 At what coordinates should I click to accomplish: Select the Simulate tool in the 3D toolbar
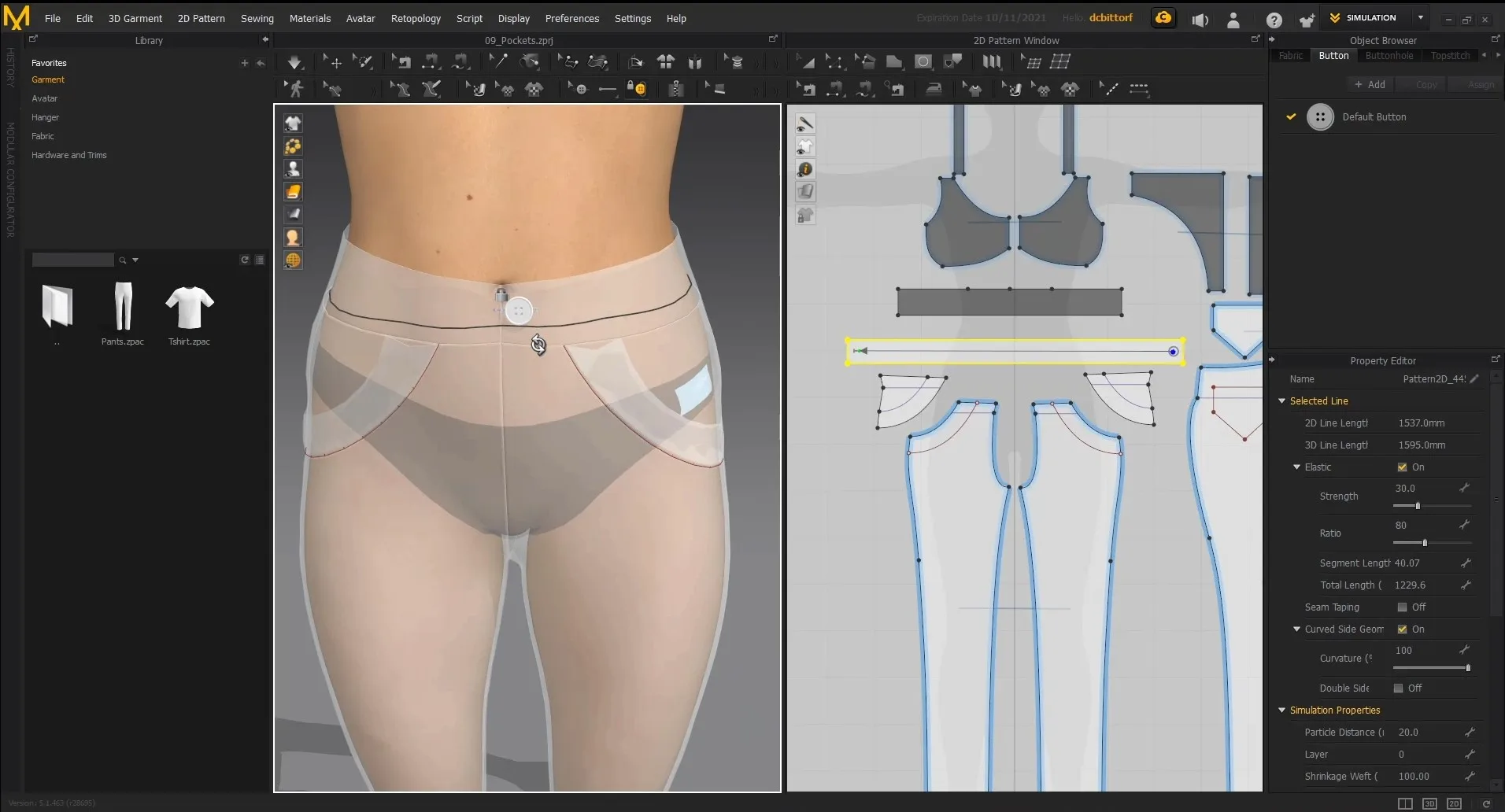tap(295, 61)
